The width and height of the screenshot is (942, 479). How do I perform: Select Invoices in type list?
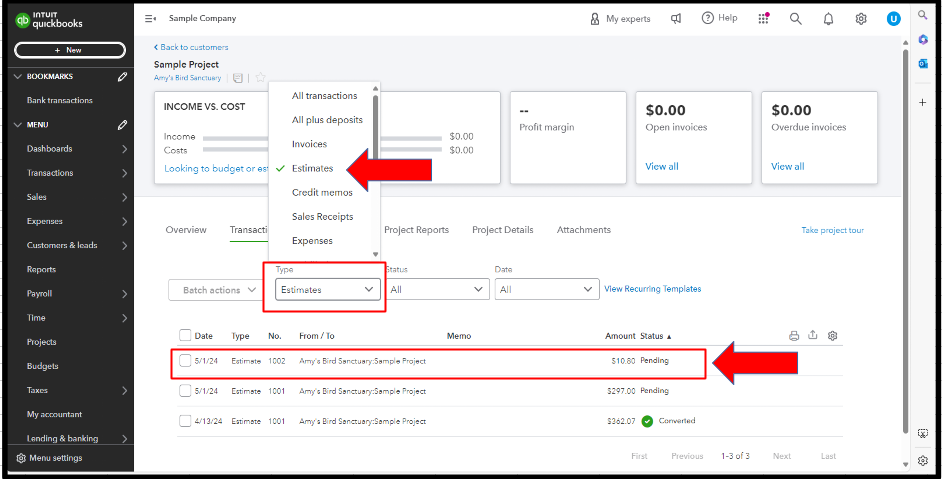pyautogui.click(x=309, y=144)
